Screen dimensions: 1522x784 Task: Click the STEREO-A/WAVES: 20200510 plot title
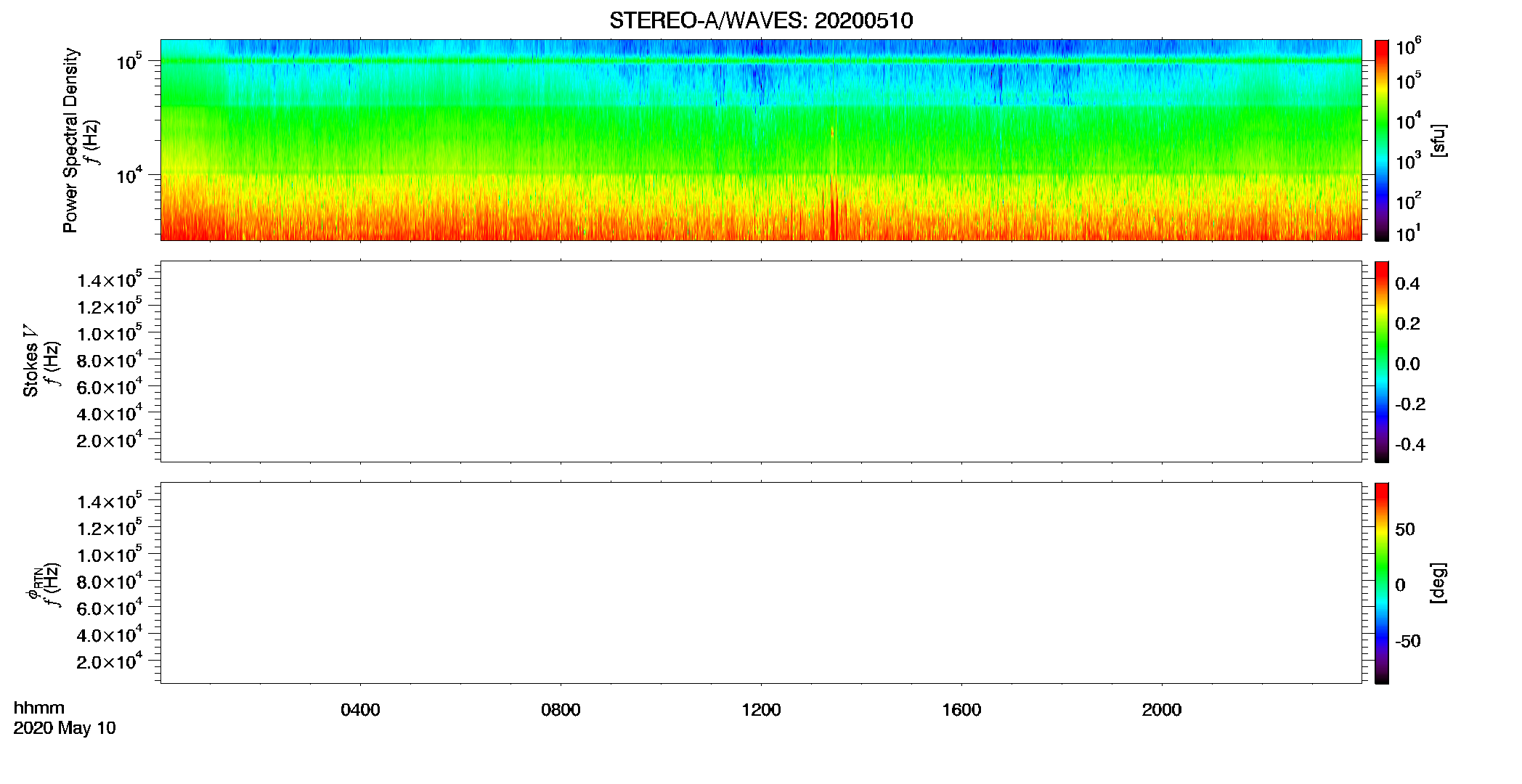[x=761, y=20]
